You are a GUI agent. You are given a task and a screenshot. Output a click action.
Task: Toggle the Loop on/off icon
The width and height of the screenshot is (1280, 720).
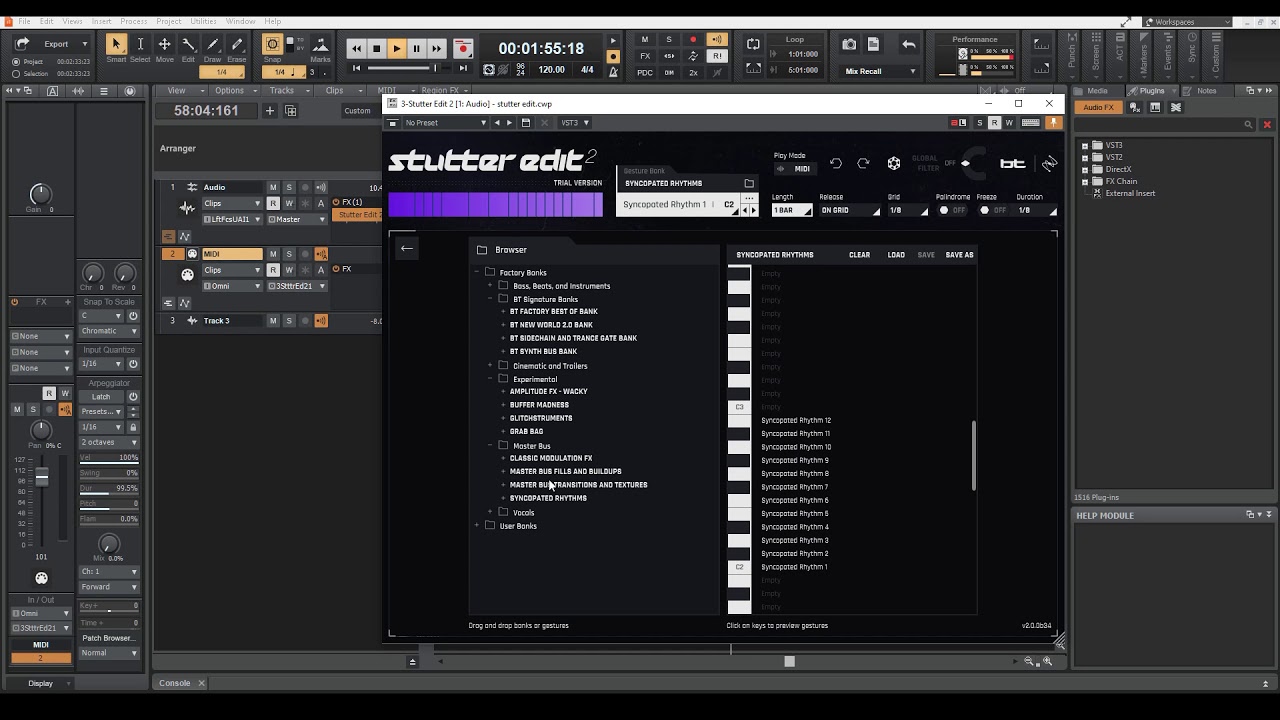[753, 44]
